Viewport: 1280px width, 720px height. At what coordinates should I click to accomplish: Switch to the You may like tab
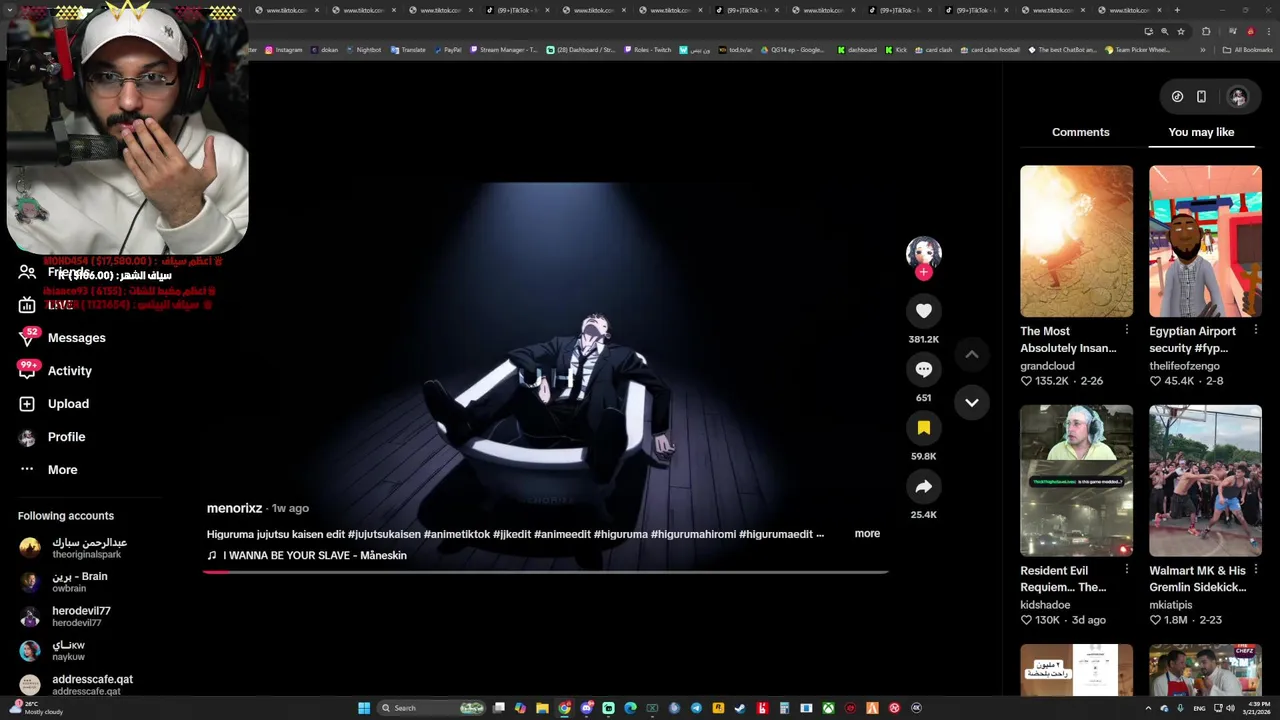(x=1201, y=132)
